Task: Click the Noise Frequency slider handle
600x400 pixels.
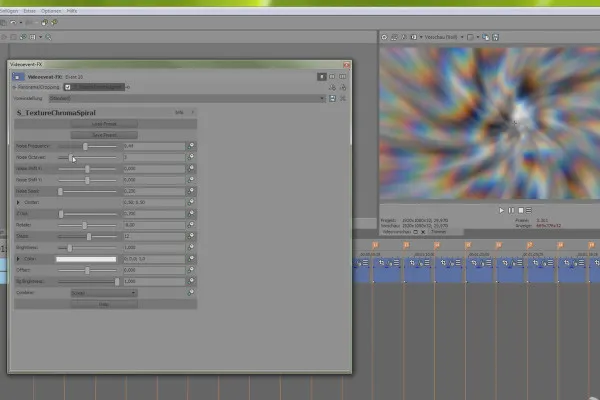Action: pyautogui.click(x=85, y=146)
